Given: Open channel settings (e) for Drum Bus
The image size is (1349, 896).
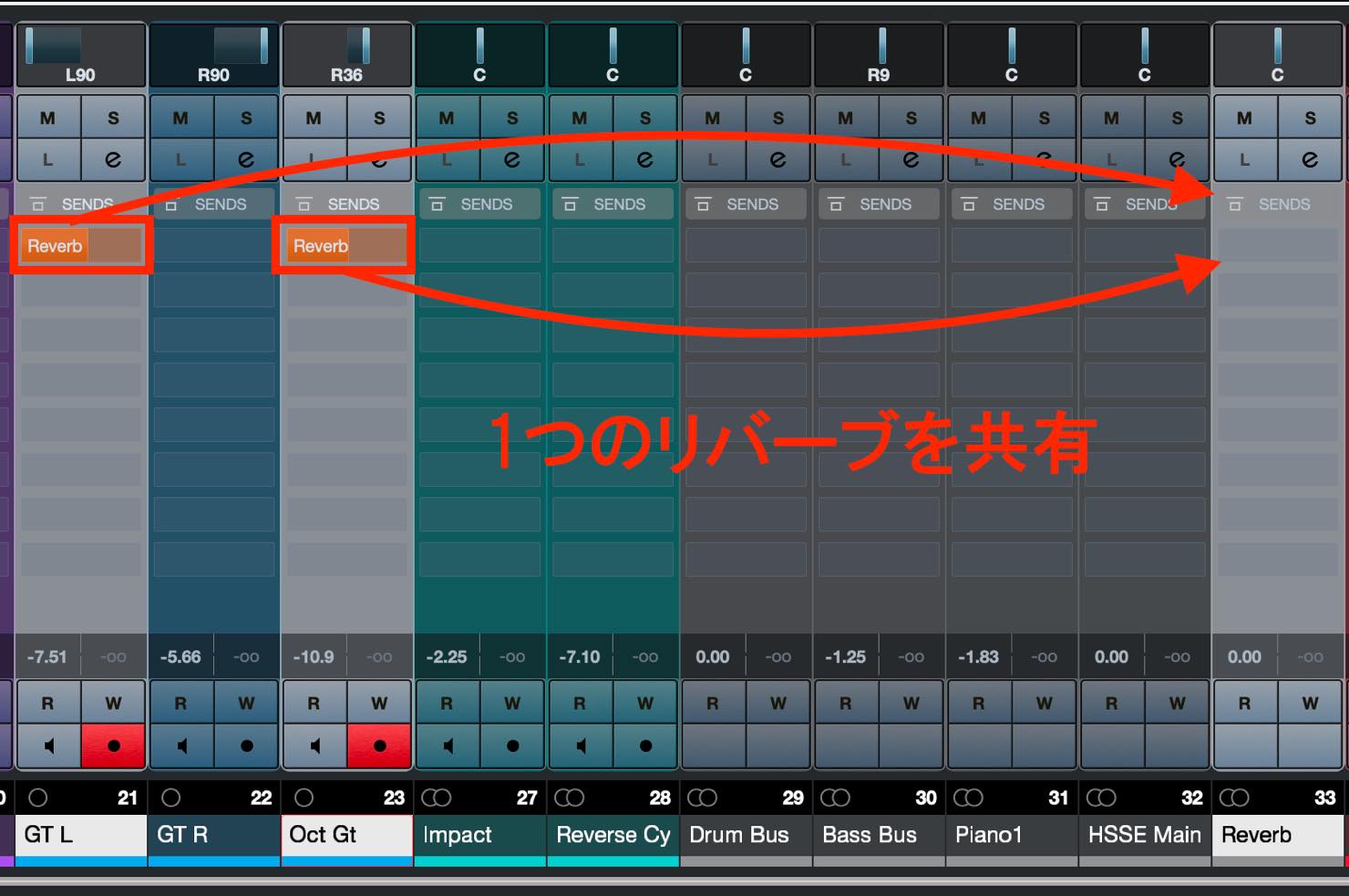Looking at the screenshot, I should tap(778, 160).
